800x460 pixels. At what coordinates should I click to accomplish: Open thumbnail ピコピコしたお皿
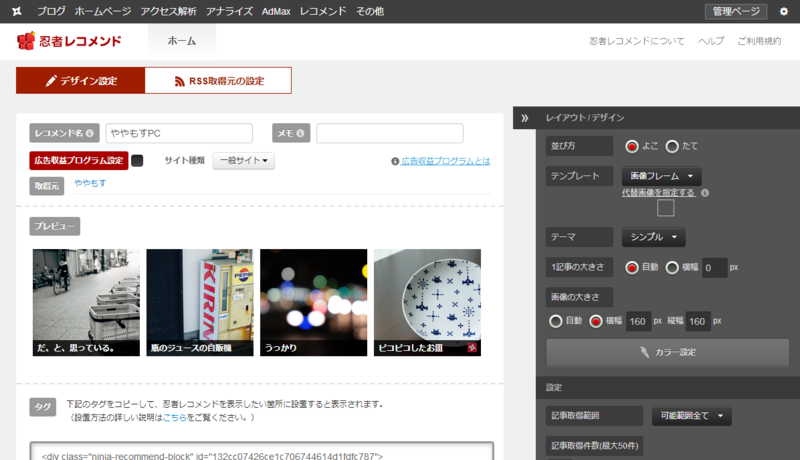428,302
